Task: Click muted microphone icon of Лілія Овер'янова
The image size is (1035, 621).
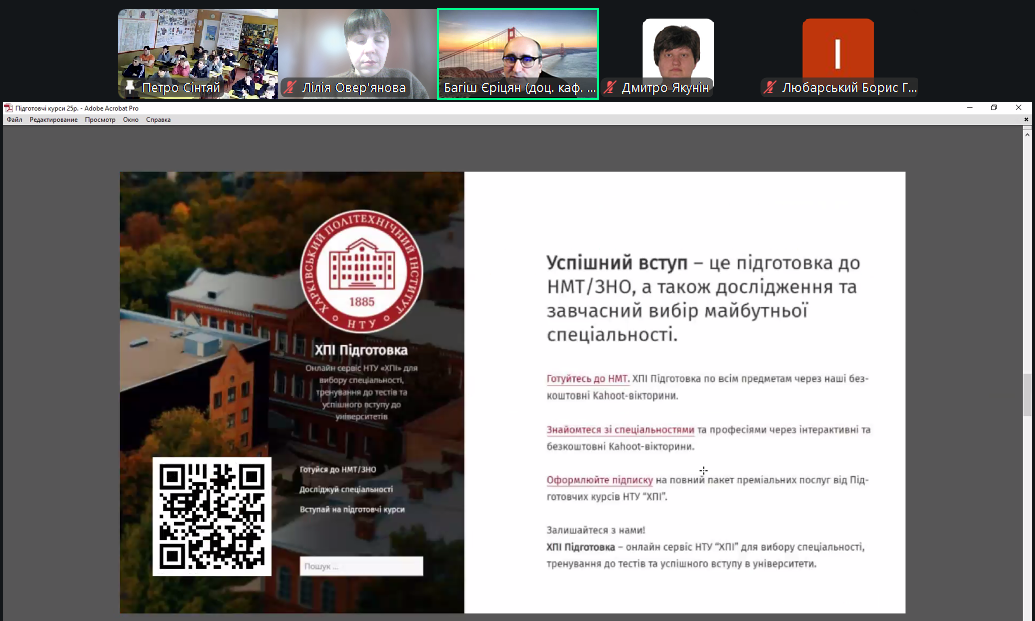Action: [290, 87]
